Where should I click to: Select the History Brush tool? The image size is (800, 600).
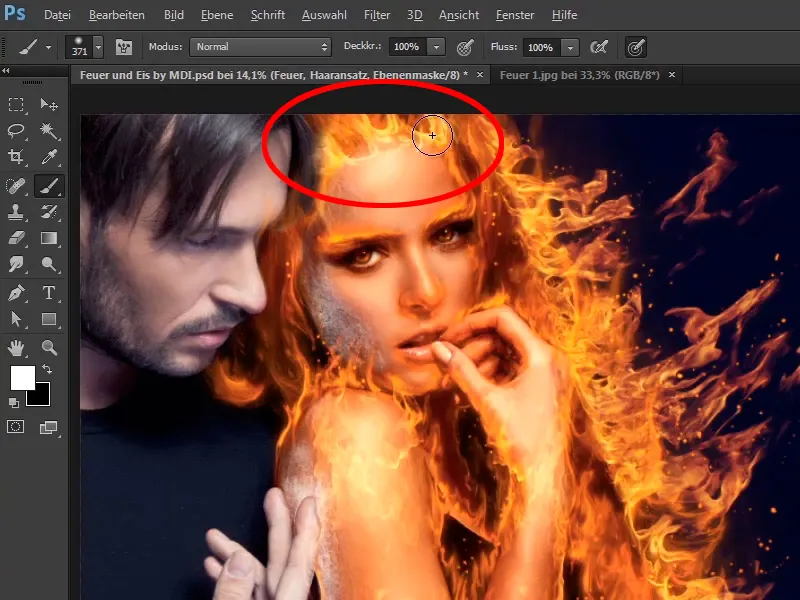click(49, 212)
